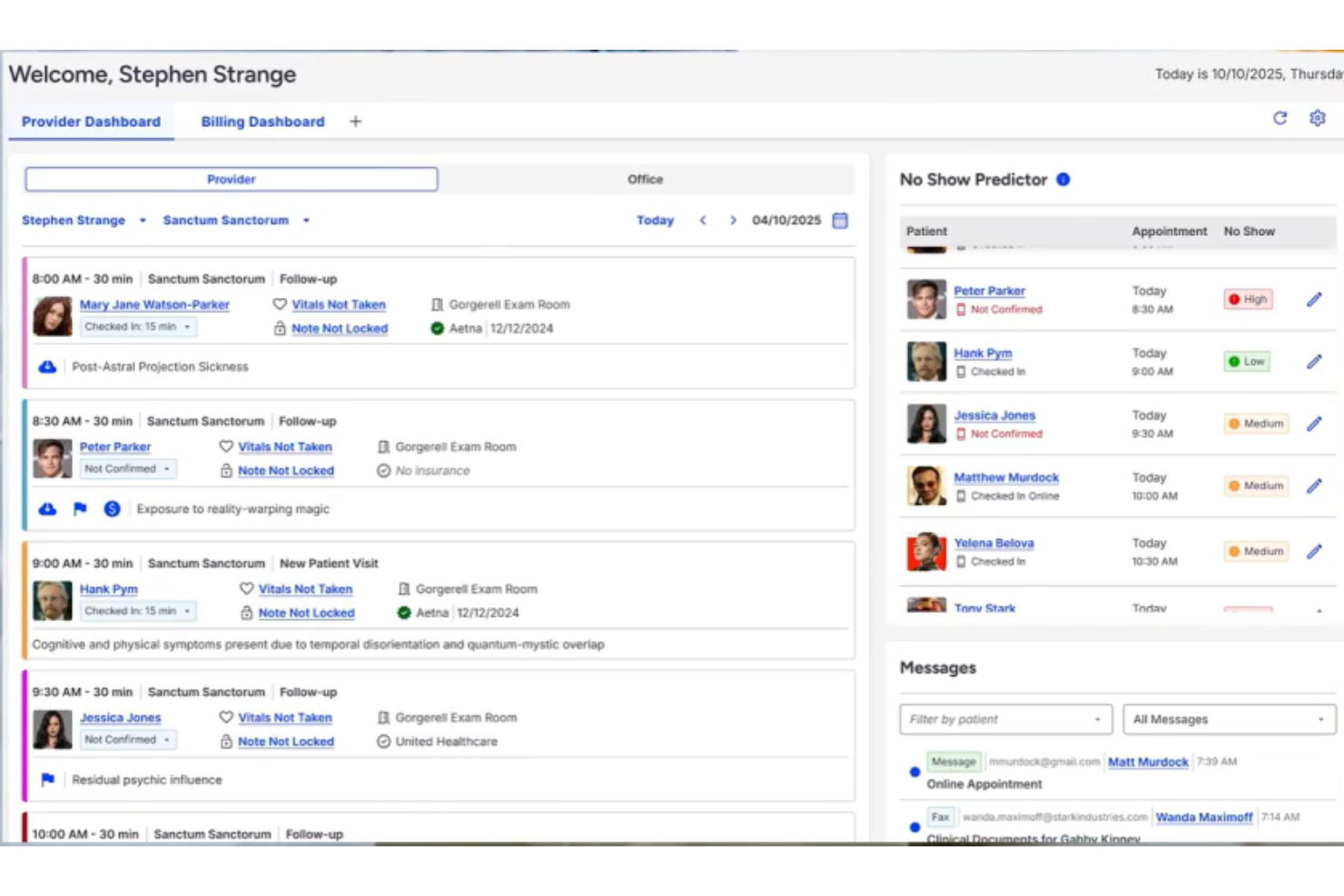Image resolution: width=1344 pixels, height=896 pixels.
Task: Click the Medium no-show badge for Jessica Jones
Action: click(x=1256, y=424)
